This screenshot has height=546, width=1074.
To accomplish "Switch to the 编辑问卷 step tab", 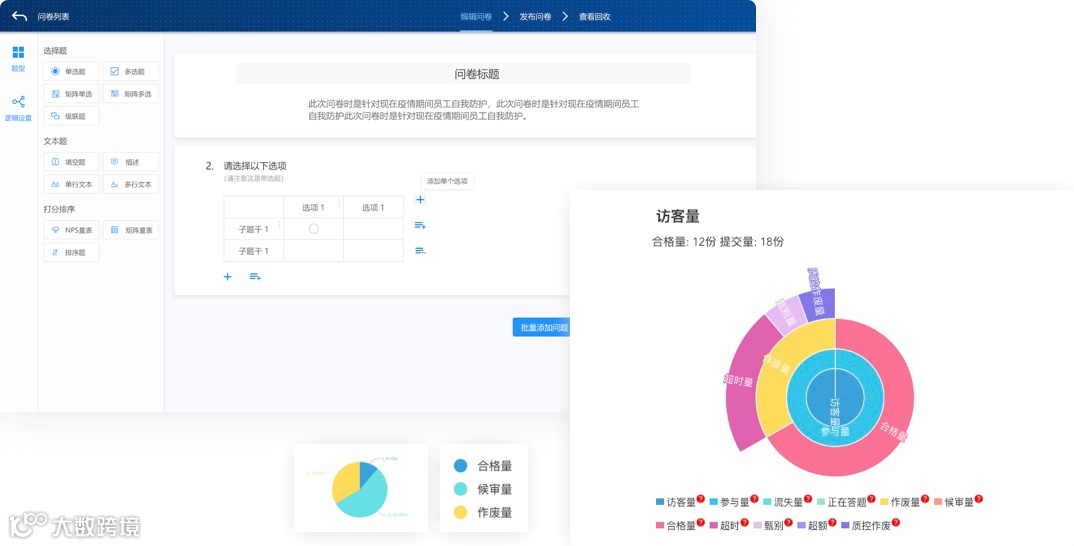I will pyautogui.click(x=476, y=16).
